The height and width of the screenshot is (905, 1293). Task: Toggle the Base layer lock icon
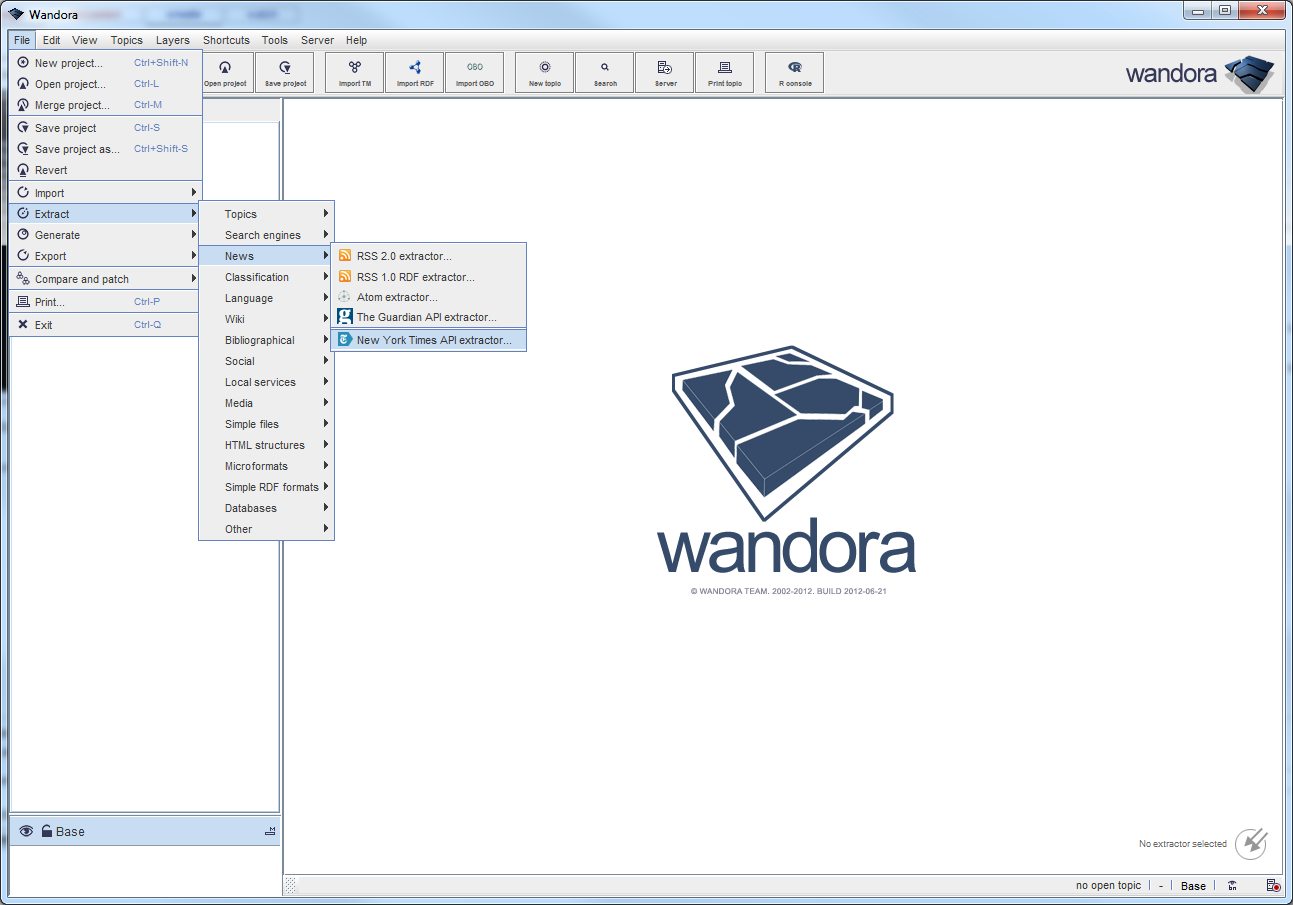(x=46, y=831)
